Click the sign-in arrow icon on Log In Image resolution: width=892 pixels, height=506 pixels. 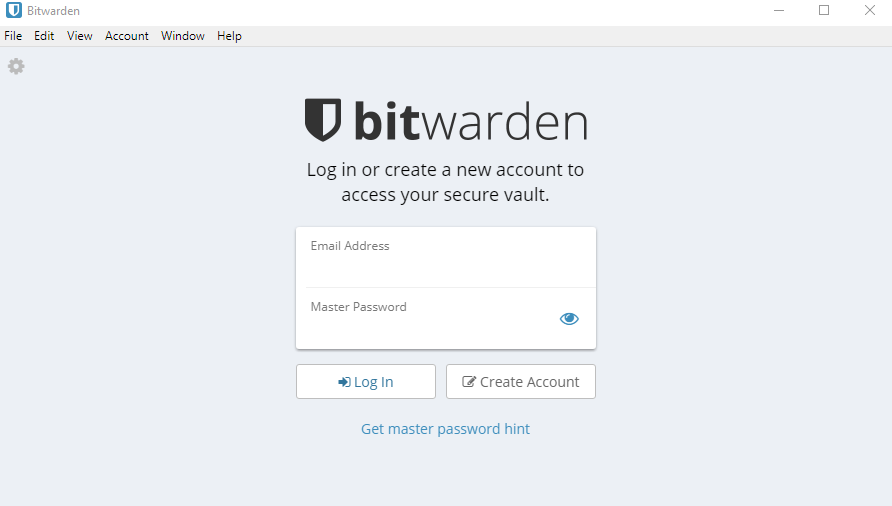(x=344, y=382)
